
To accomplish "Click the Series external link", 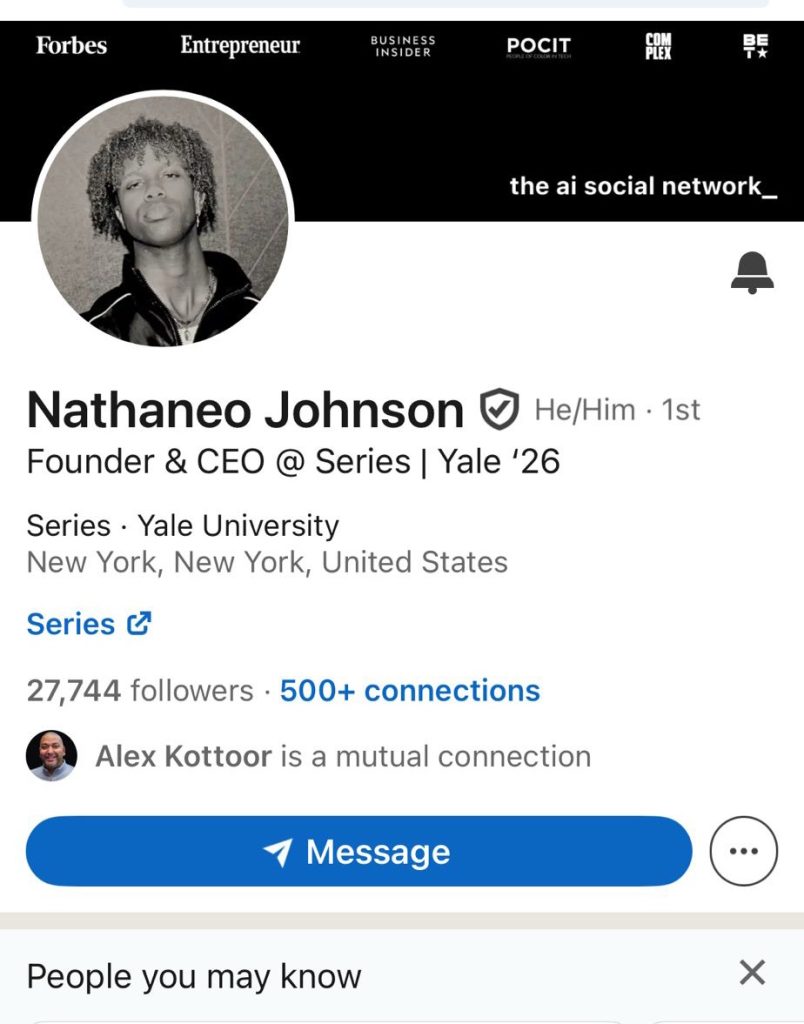I will 71,624.
